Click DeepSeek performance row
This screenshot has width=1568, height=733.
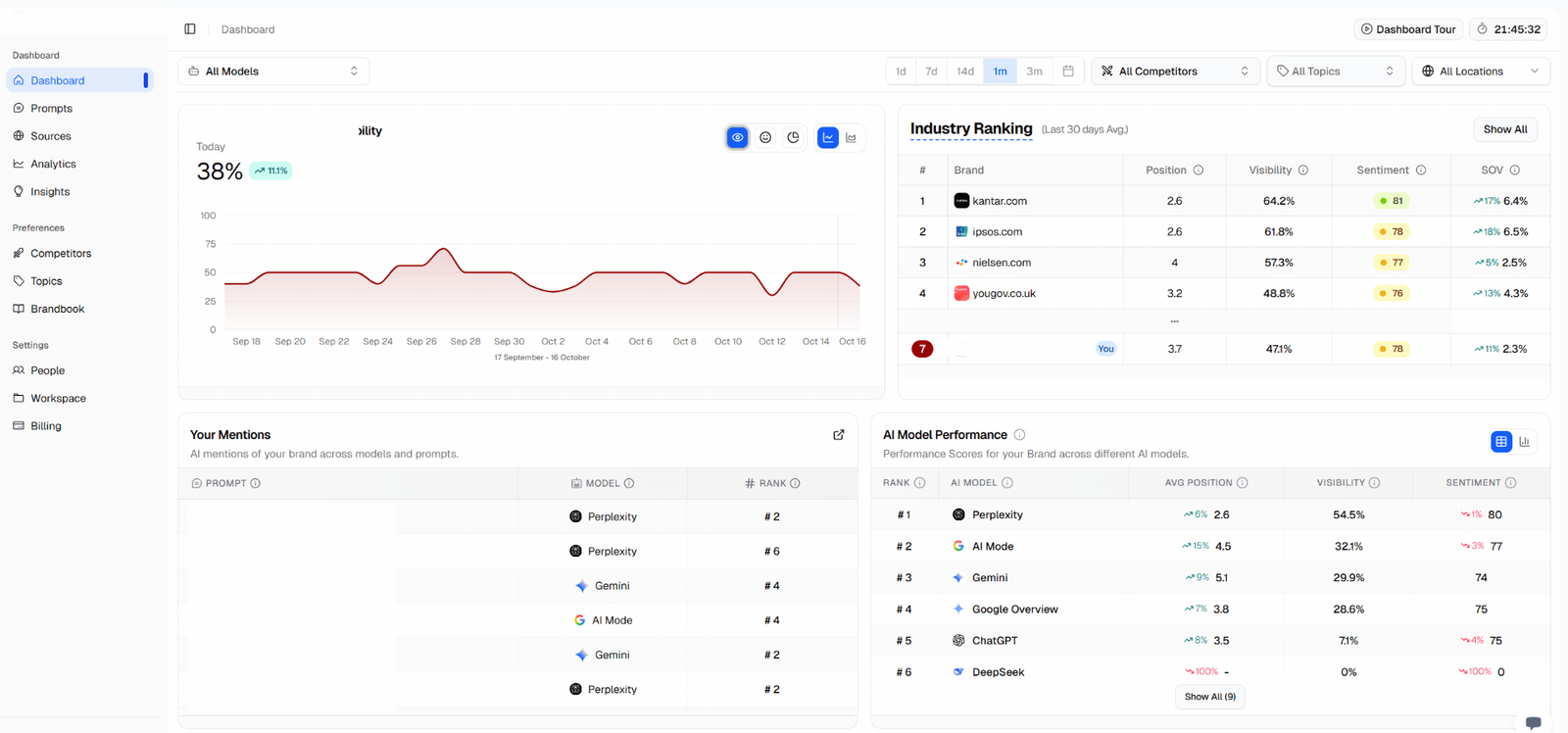(1210, 672)
